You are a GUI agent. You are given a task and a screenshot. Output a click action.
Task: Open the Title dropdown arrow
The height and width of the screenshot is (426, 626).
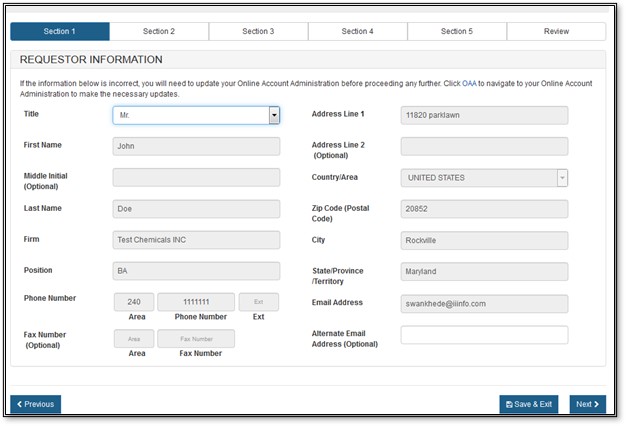(x=274, y=115)
